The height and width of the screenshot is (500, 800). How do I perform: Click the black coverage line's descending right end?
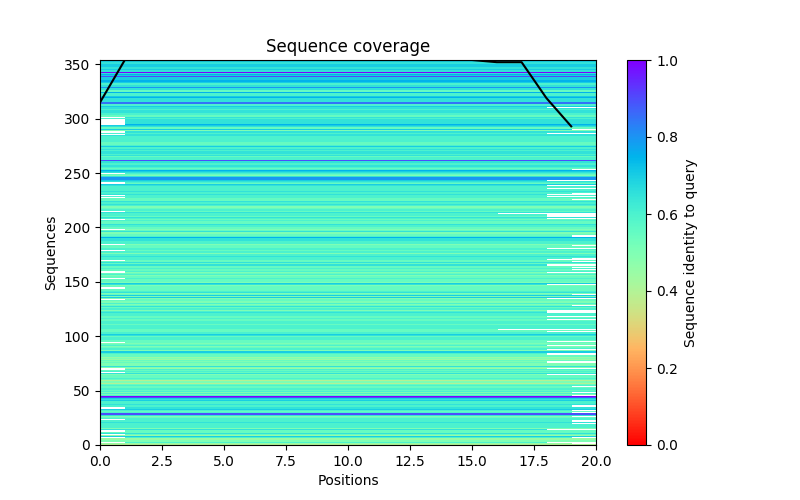coord(570,125)
